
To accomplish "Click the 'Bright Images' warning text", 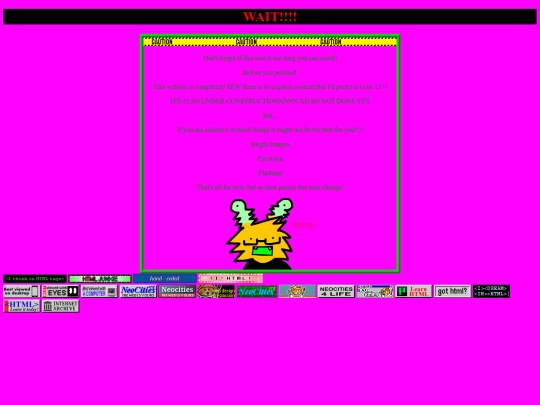I will coord(270,144).
